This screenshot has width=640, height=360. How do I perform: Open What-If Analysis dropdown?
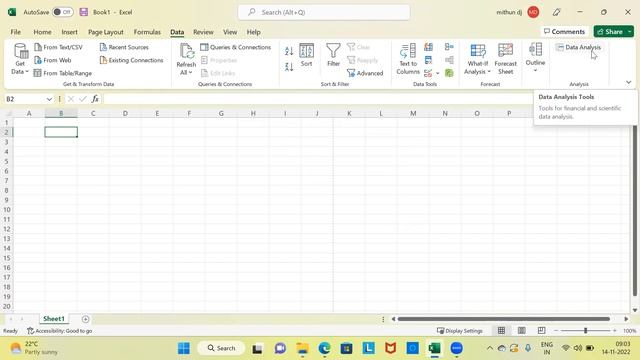pos(478,59)
